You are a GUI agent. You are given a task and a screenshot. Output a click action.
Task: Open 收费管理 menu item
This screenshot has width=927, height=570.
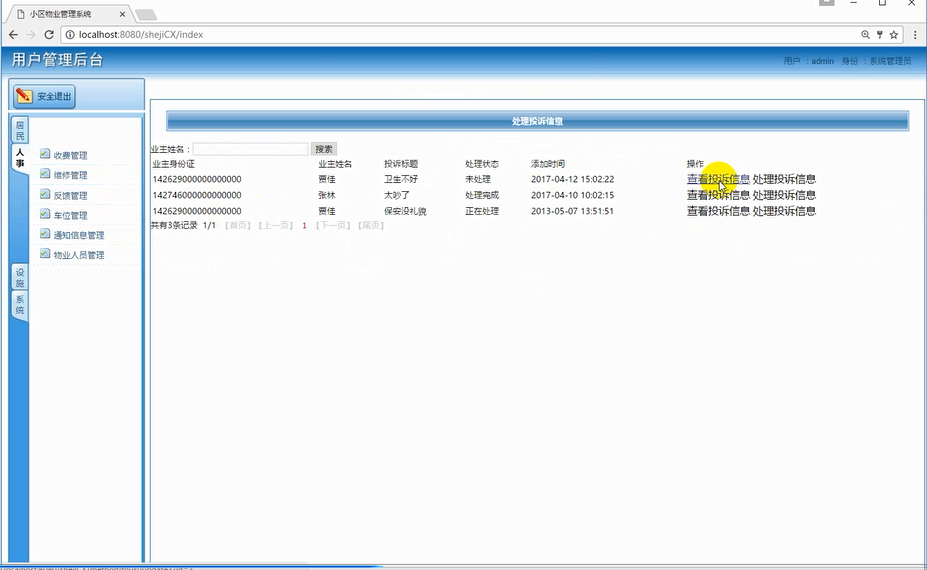click(70, 156)
